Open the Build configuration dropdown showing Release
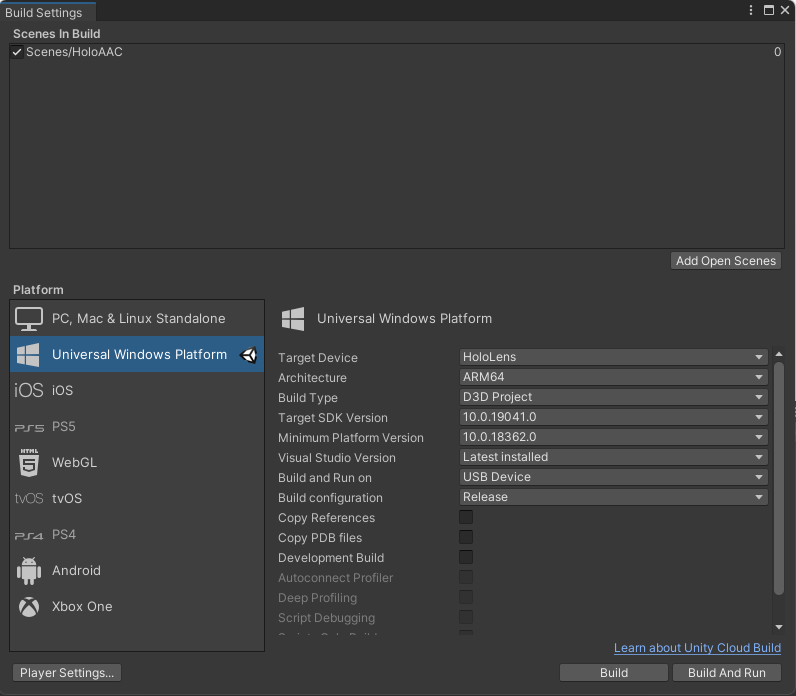The width and height of the screenshot is (796, 696). point(613,497)
